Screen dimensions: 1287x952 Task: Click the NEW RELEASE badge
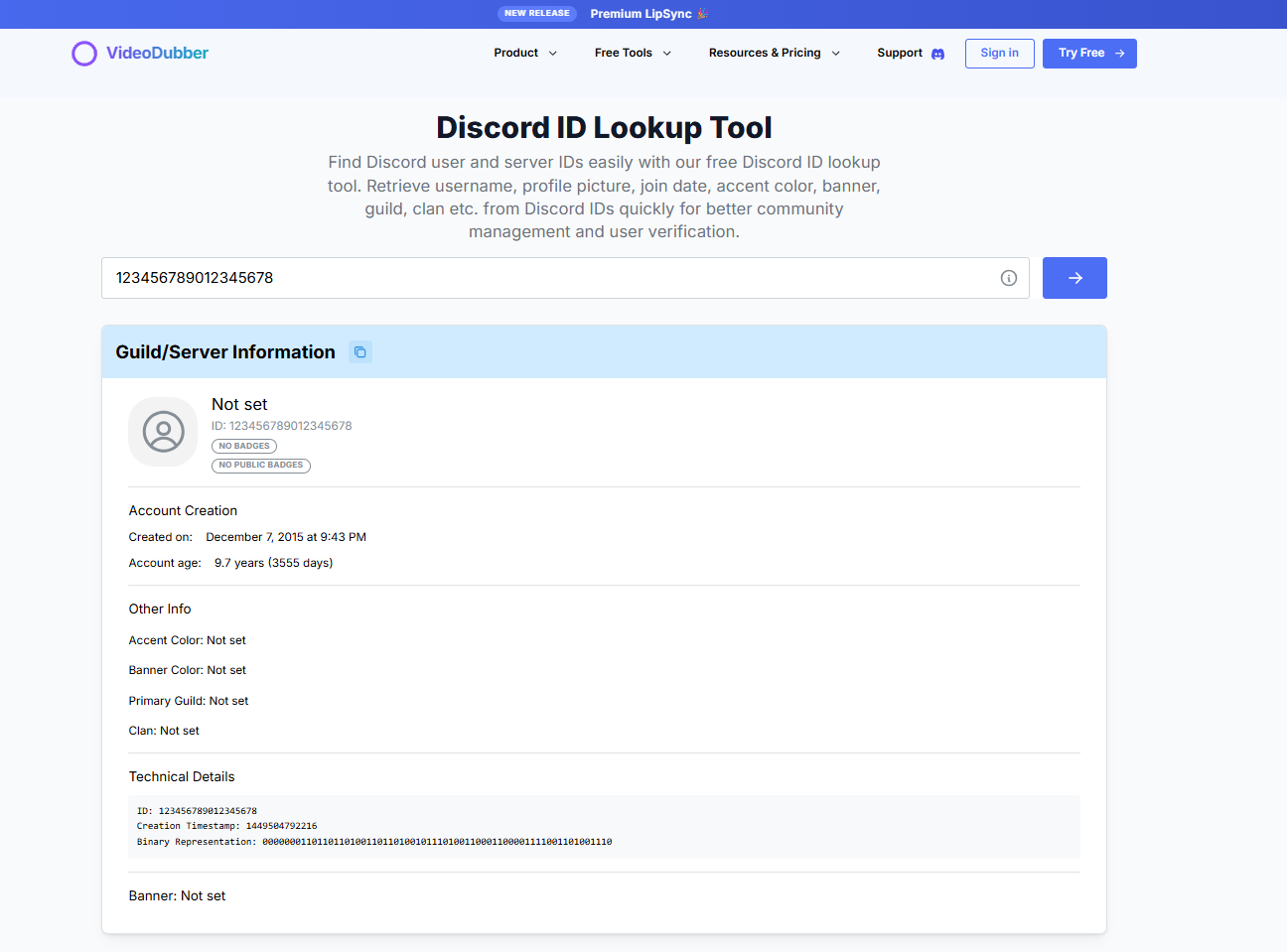[x=537, y=13]
